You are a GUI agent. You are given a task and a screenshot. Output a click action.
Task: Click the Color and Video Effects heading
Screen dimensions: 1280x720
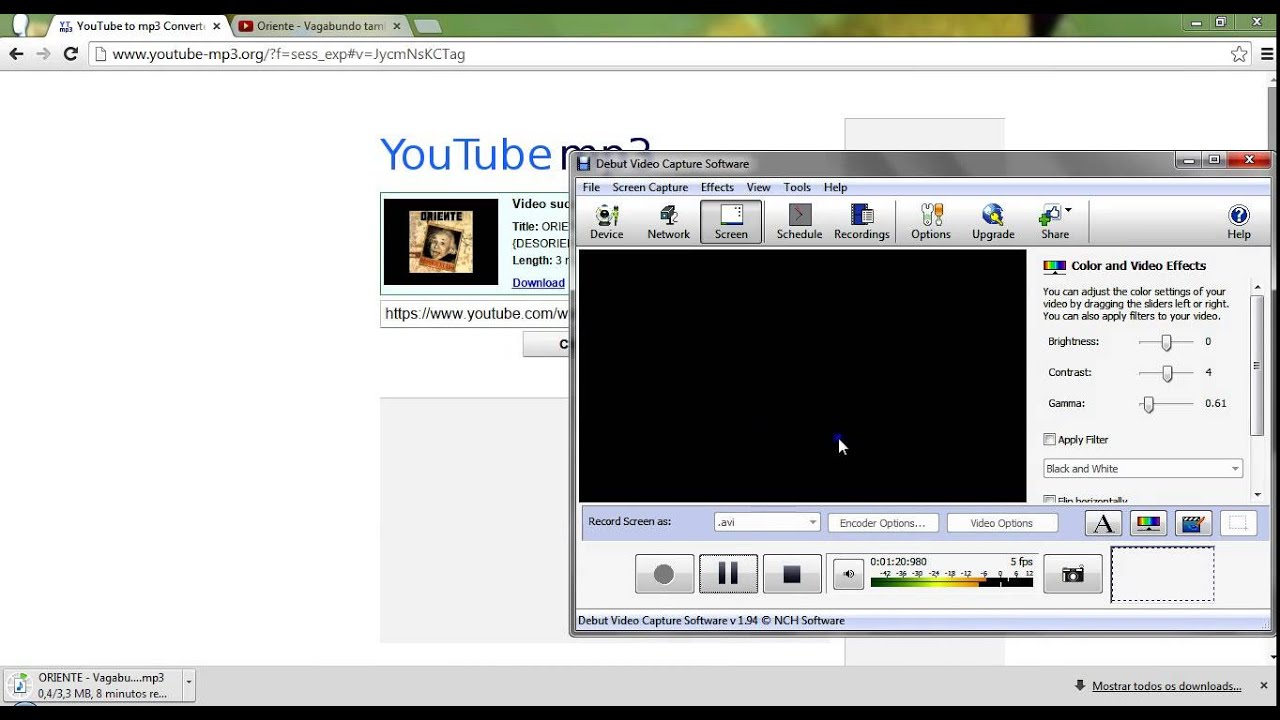coord(1138,266)
